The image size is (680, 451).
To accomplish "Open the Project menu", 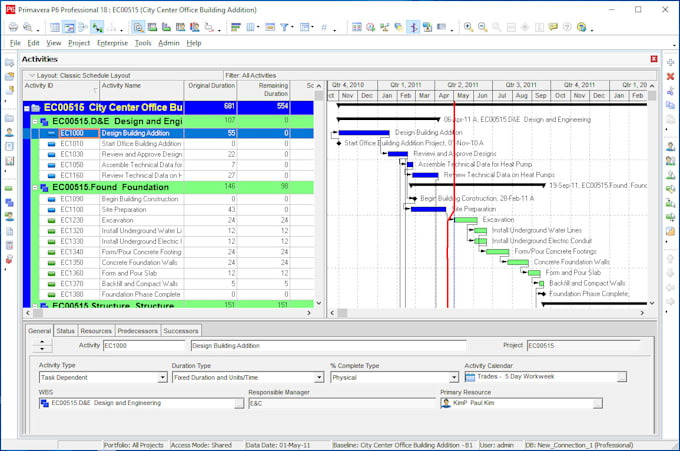I will coord(79,43).
